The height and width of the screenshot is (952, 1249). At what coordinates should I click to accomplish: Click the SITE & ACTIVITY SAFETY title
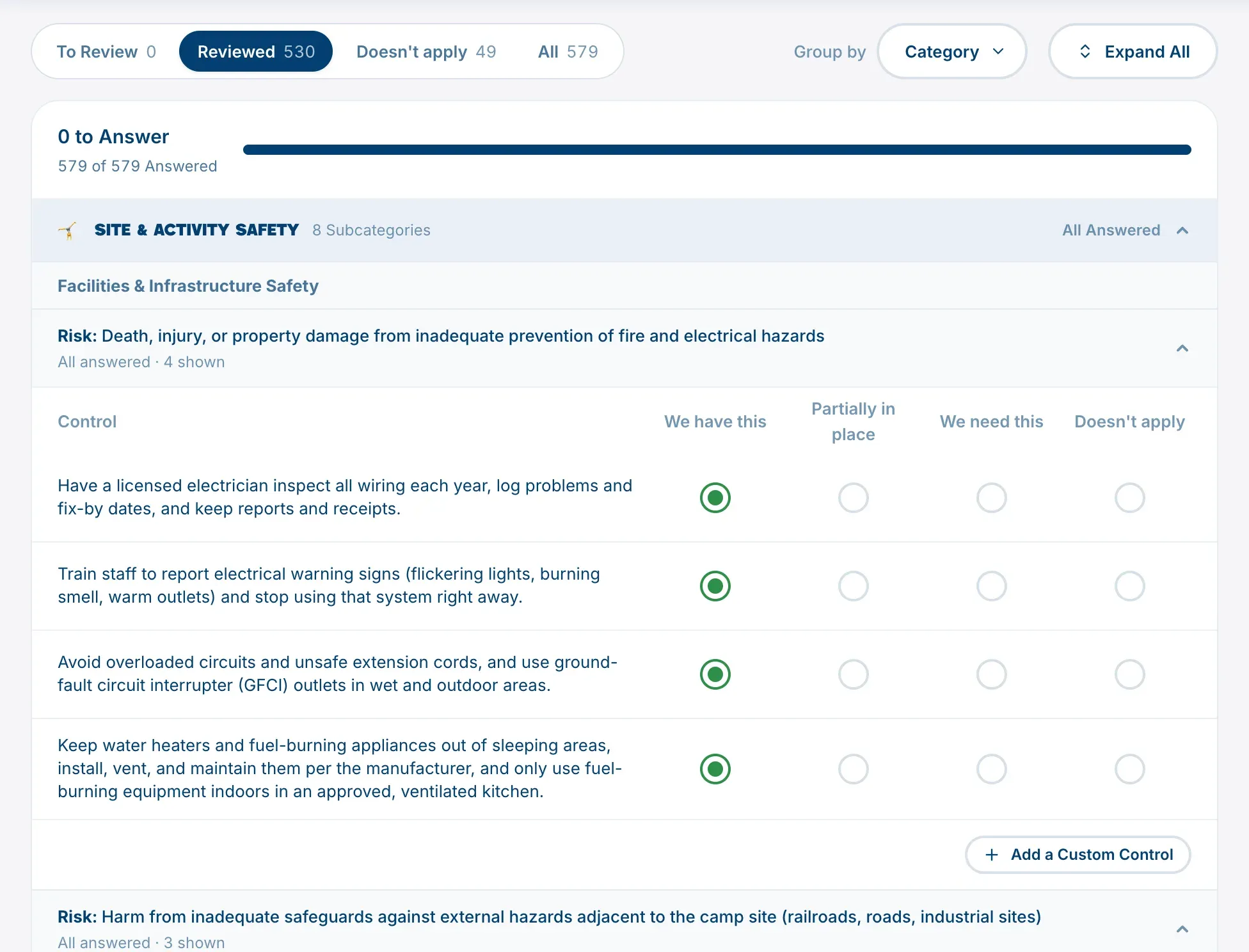[196, 230]
